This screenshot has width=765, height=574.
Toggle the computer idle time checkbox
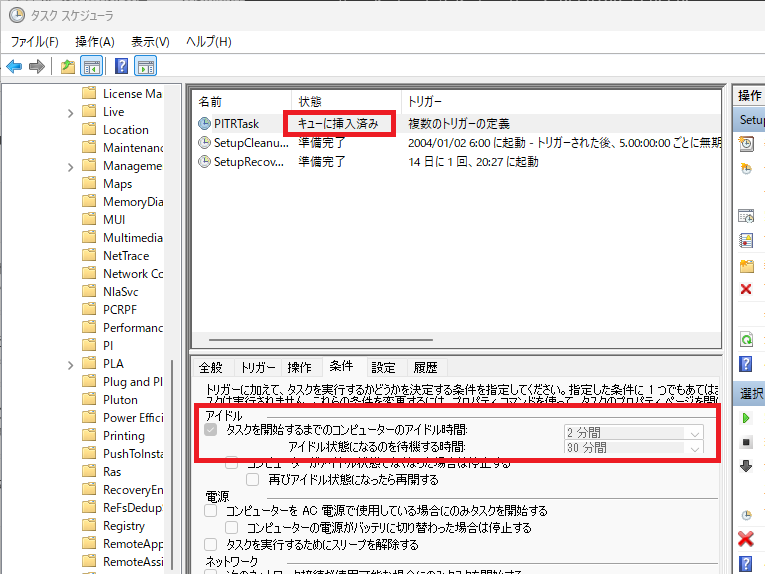tap(211, 430)
